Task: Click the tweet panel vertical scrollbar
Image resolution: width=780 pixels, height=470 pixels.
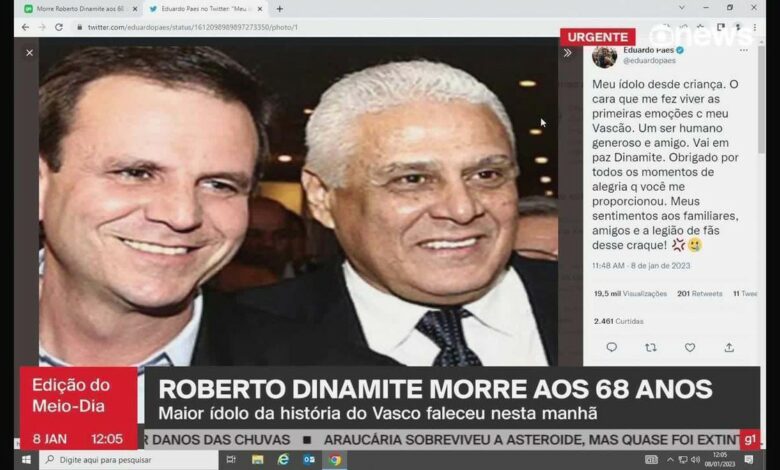Action: click(x=761, y=99)
